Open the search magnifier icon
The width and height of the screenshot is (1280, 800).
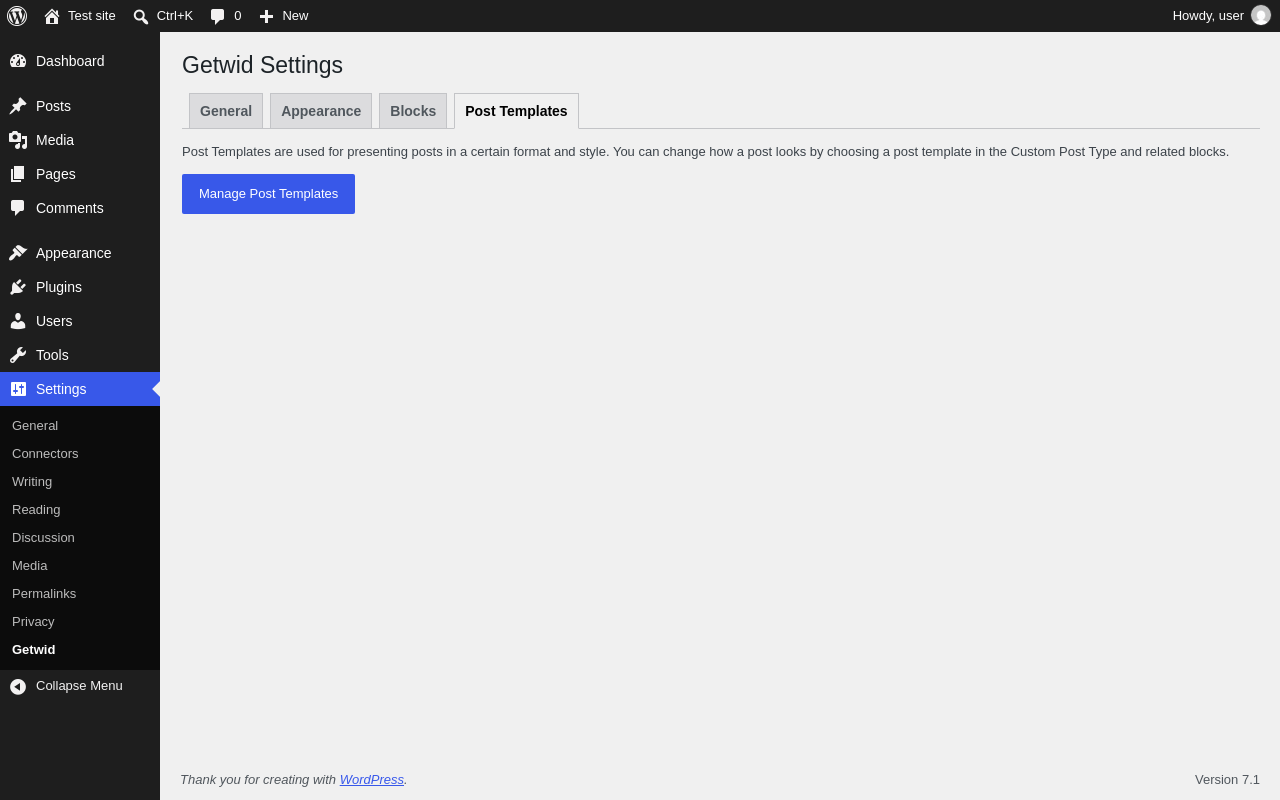141,16
